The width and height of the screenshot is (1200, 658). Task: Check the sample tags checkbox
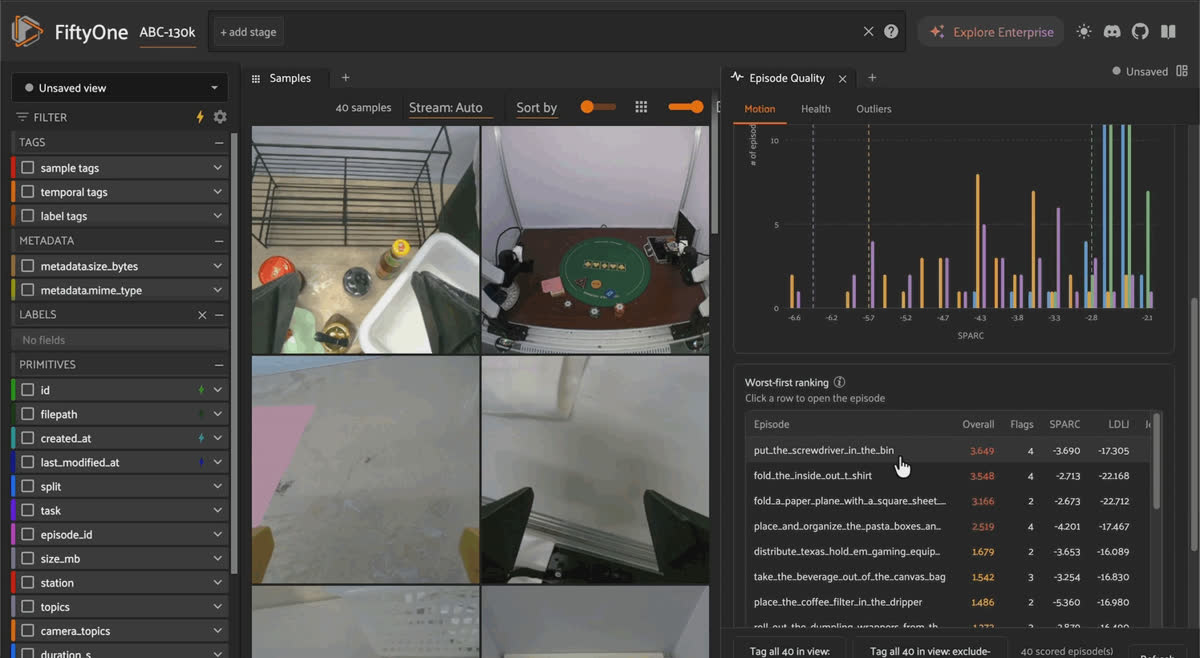(x=28, y=168)
